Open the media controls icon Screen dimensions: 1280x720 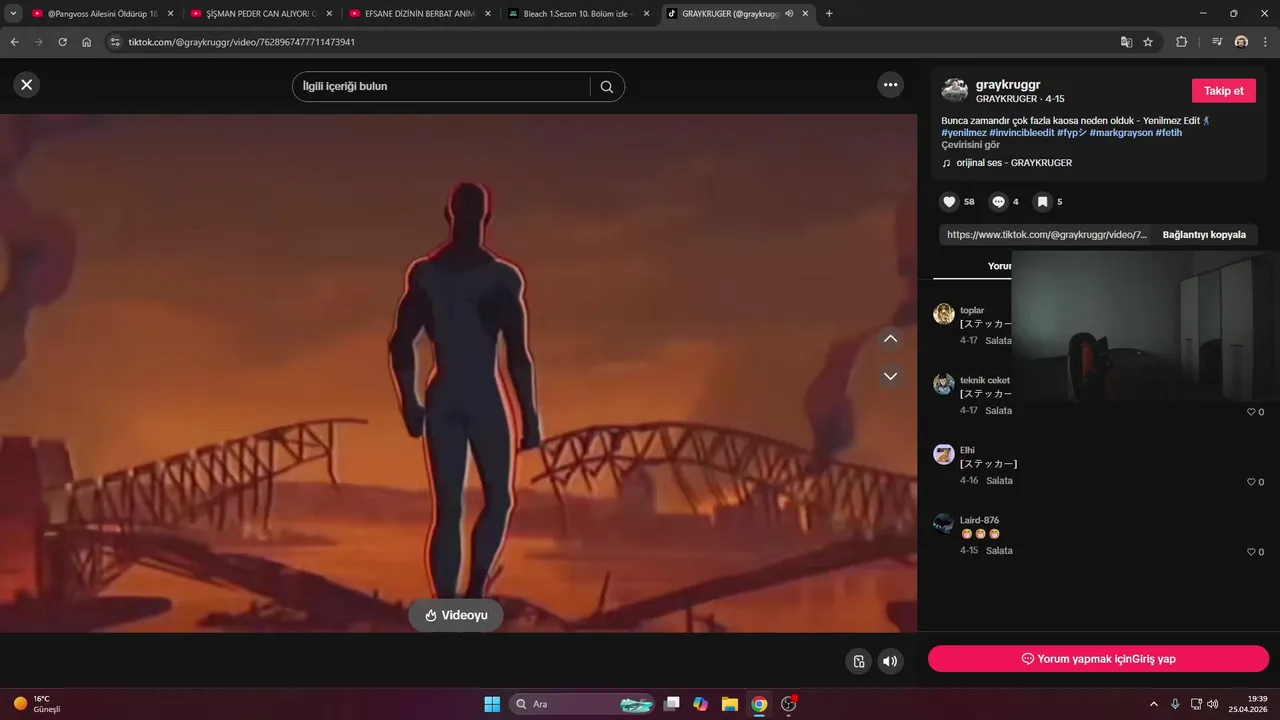pyautogui.click(x=1217, y=42)
